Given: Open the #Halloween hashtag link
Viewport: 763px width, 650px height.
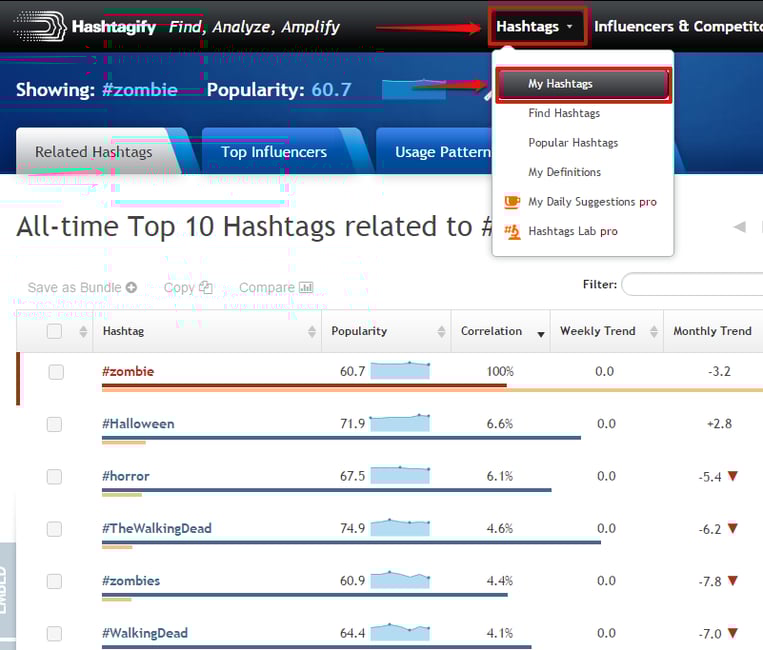Looking at the screenshot, I should pos(138,424).
